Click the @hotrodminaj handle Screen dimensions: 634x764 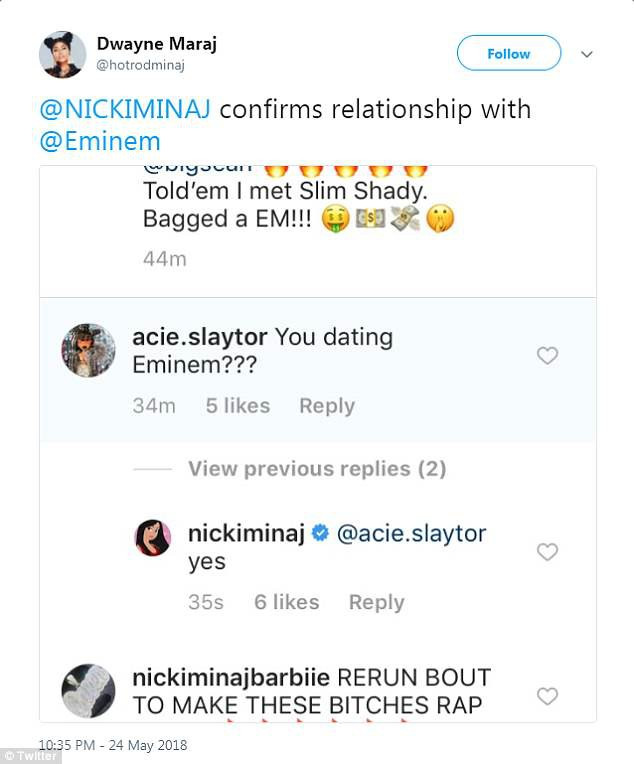pos(140,66)
